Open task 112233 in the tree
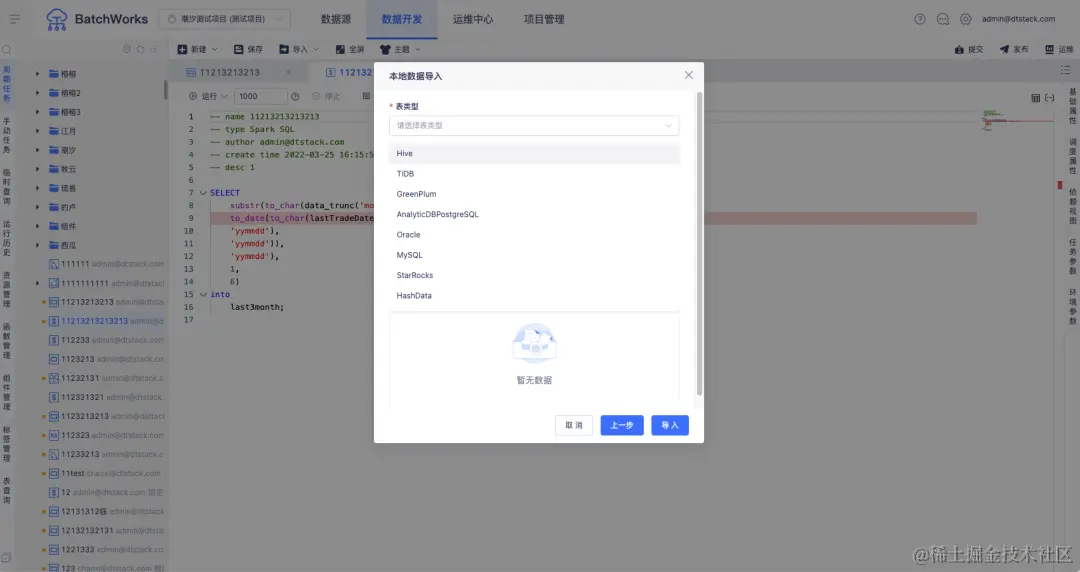Image resolution: width=1080 pixels, height=572 pixels. [106, 340]
